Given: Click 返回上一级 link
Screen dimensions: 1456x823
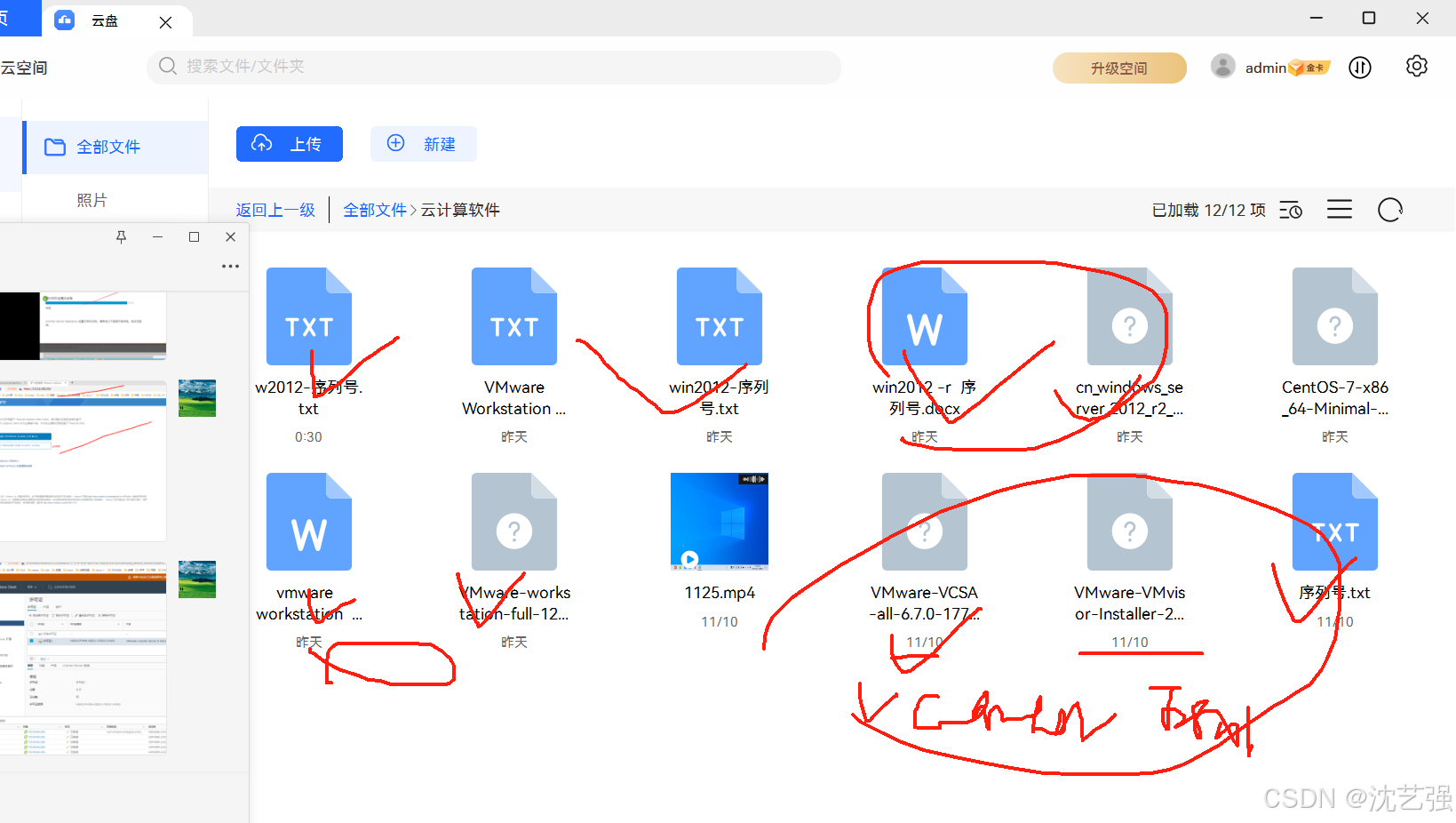Looking at the screenshot, I should click(x=275, y=210).
